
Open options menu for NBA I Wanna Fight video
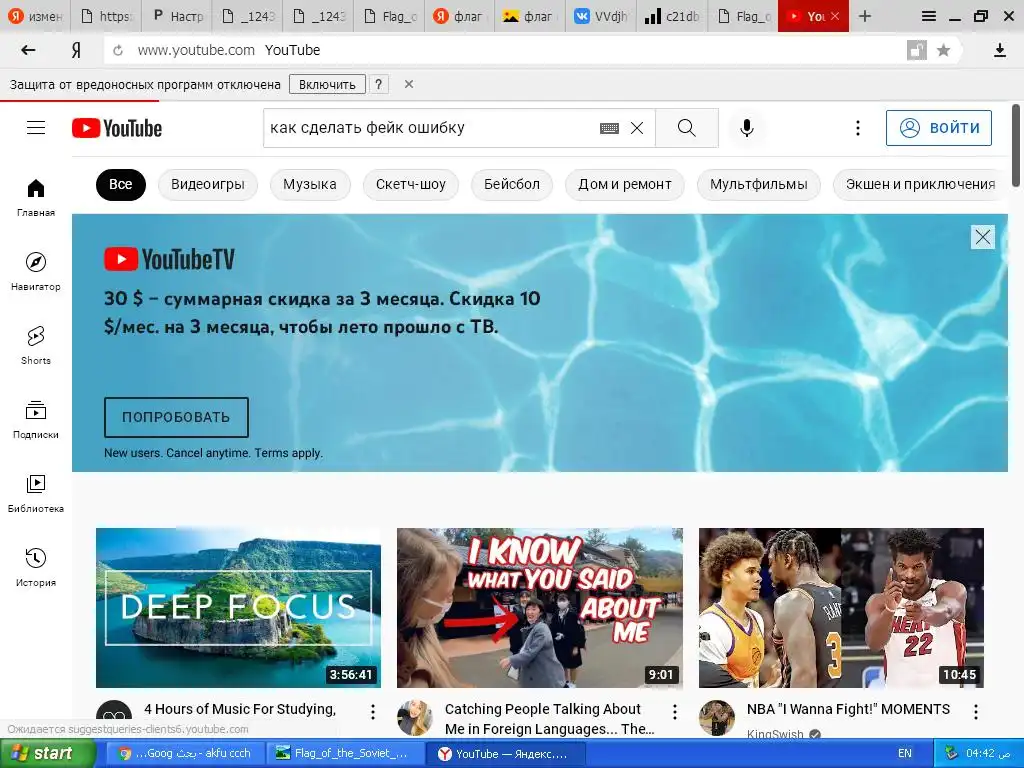pos(976,712)
